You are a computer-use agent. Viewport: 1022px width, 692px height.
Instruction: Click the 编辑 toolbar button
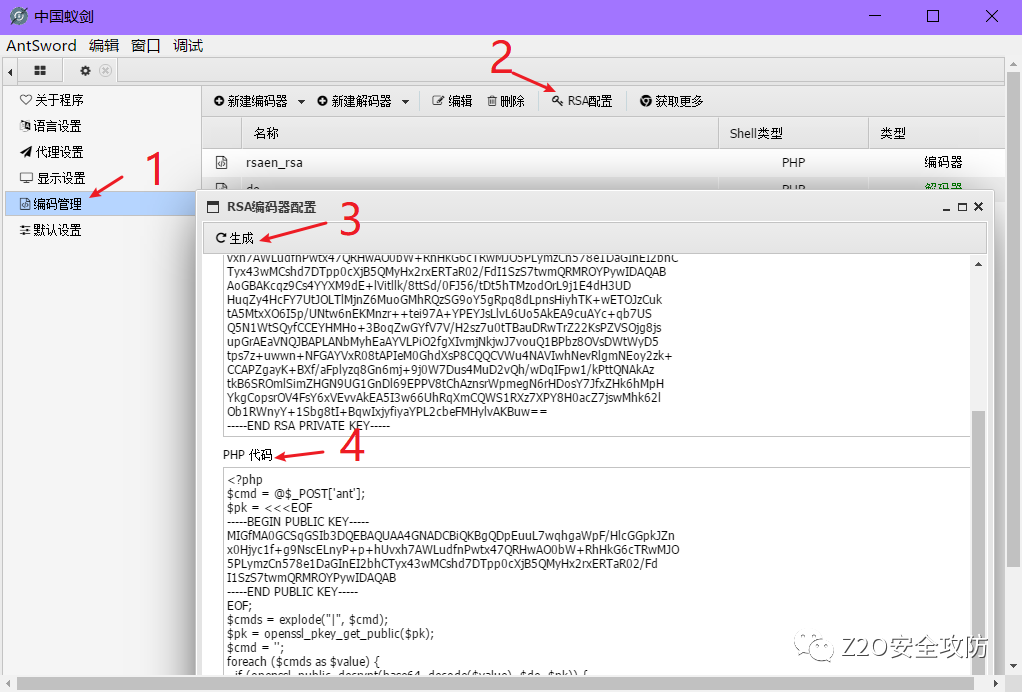[452, 101]
